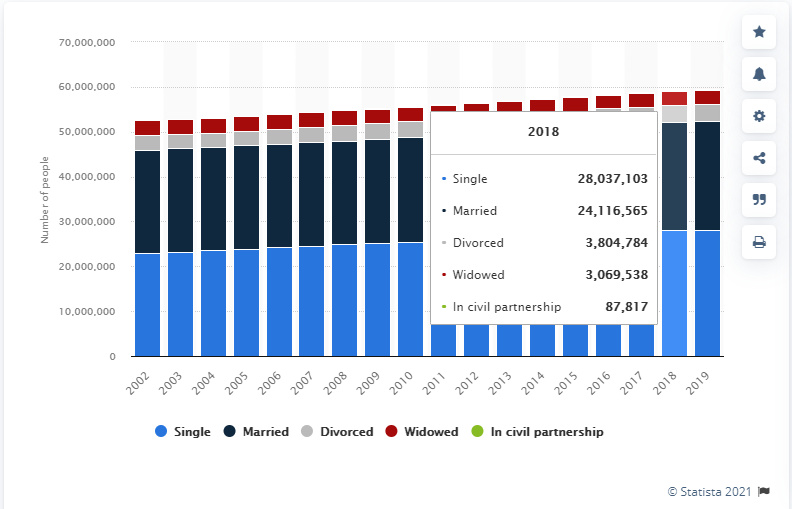Open chart settings gear icon
792x509 pixels.
759,116
